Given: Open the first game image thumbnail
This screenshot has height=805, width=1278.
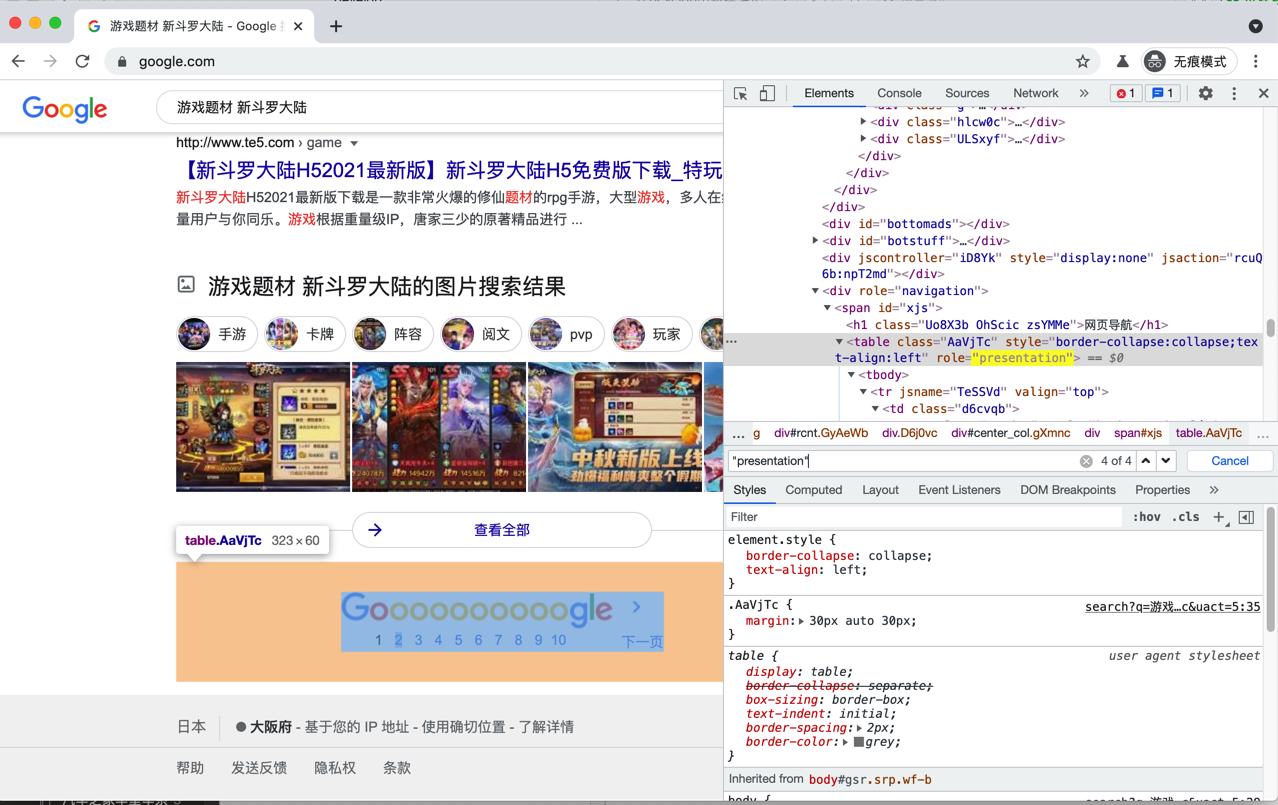Looking at the screenshot, I should 263,427.
